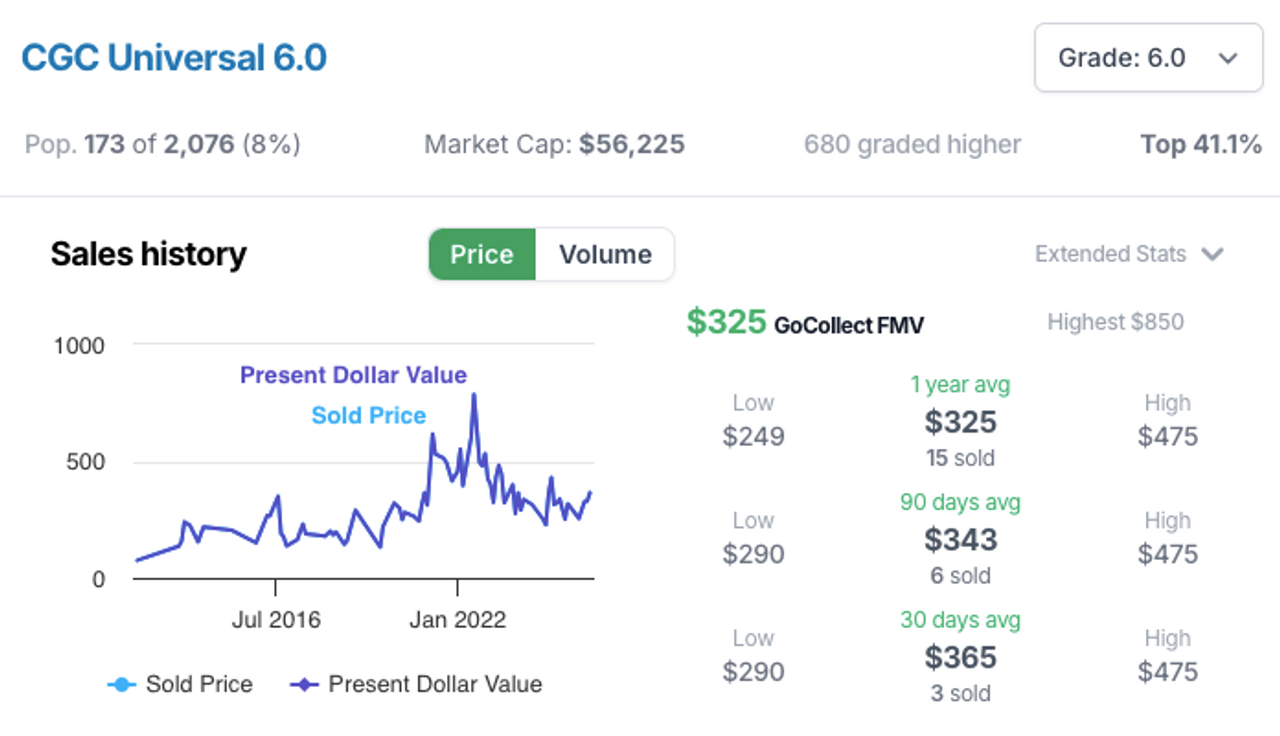Click the Grade dropdown chevron arrow

(1228, 59)
